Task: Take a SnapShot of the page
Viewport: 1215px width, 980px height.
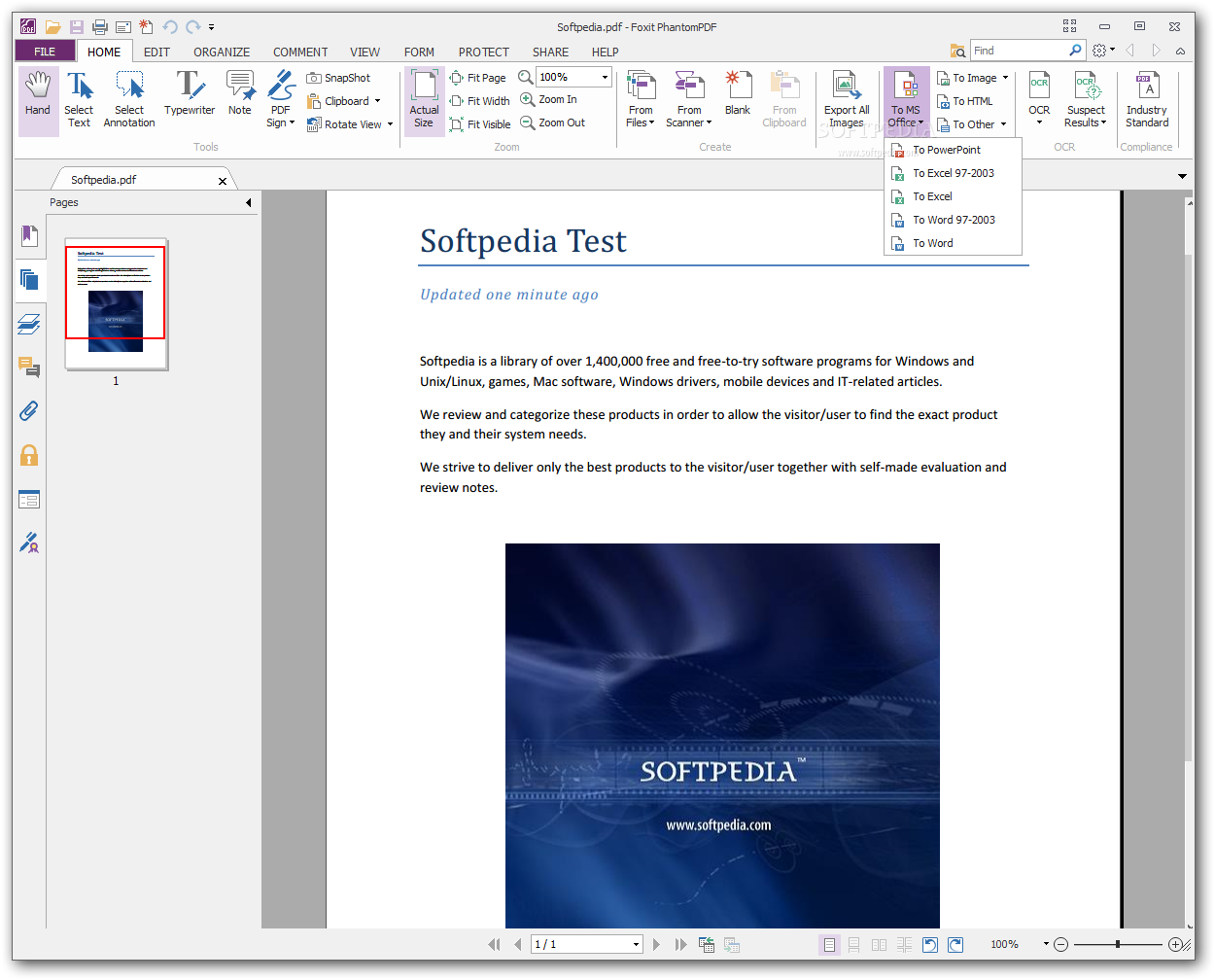Action: click(338, 78)
